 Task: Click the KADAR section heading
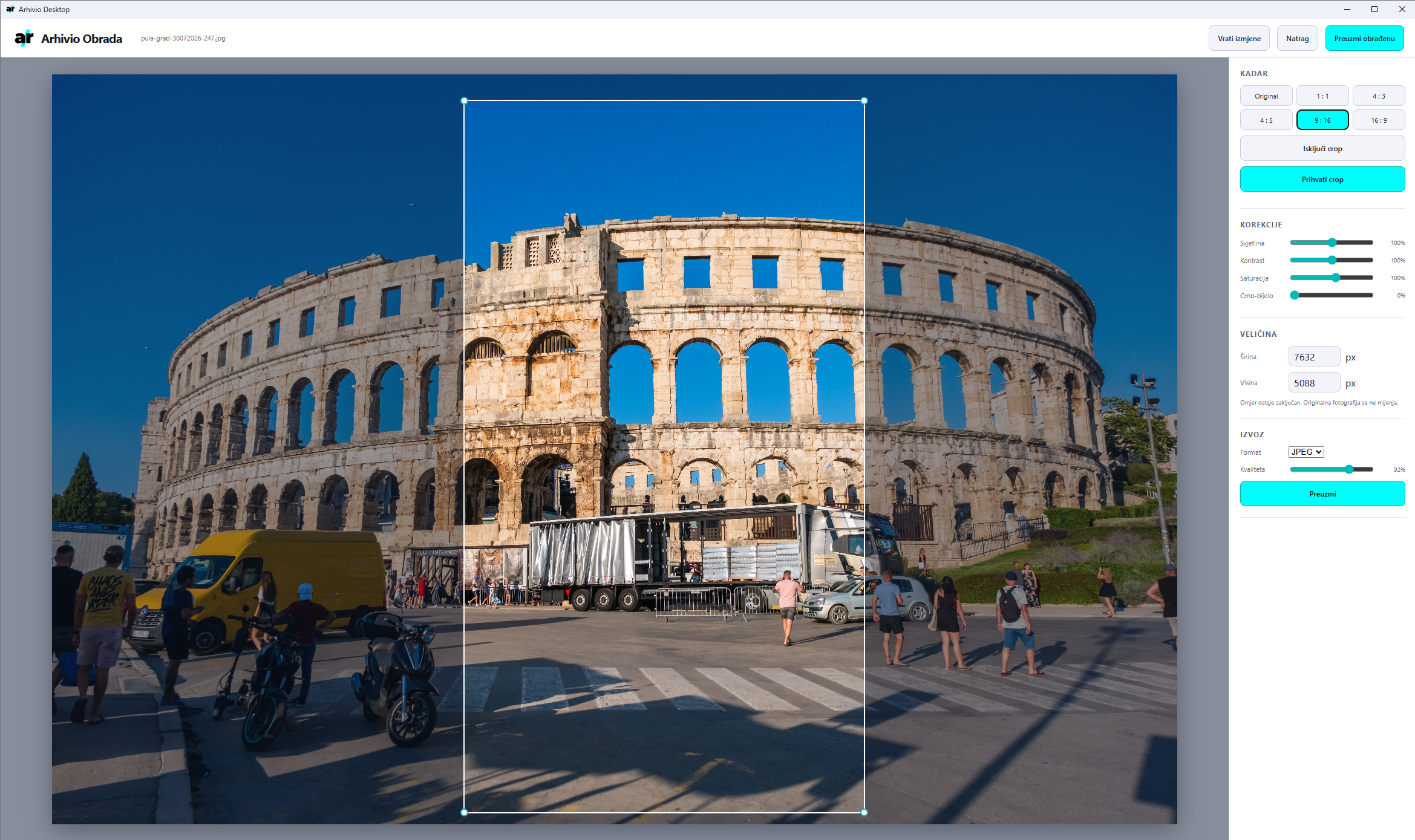pyautogui.click(x=1253, y=73)
